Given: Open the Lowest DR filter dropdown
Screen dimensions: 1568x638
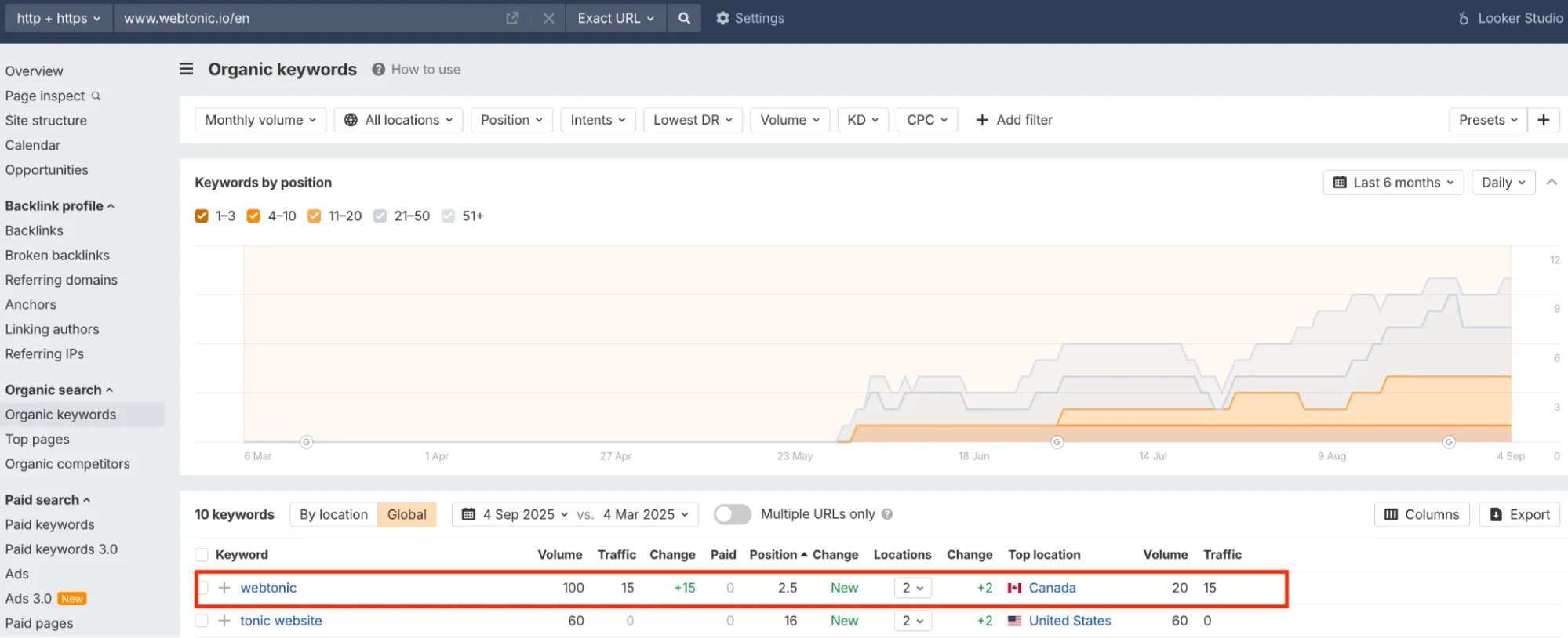Looking at the screenshot, I should 693,120.
